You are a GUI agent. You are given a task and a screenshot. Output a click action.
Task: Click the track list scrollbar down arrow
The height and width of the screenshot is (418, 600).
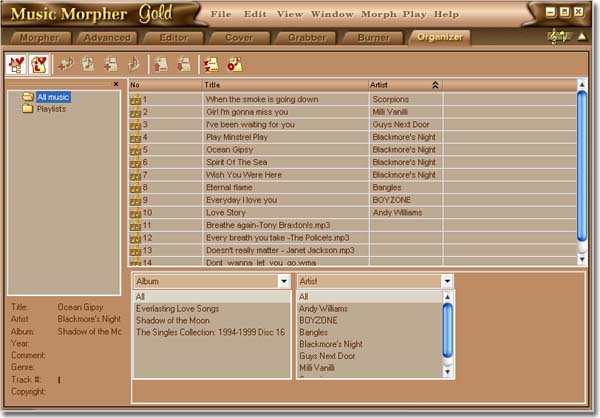coord(582,260)
